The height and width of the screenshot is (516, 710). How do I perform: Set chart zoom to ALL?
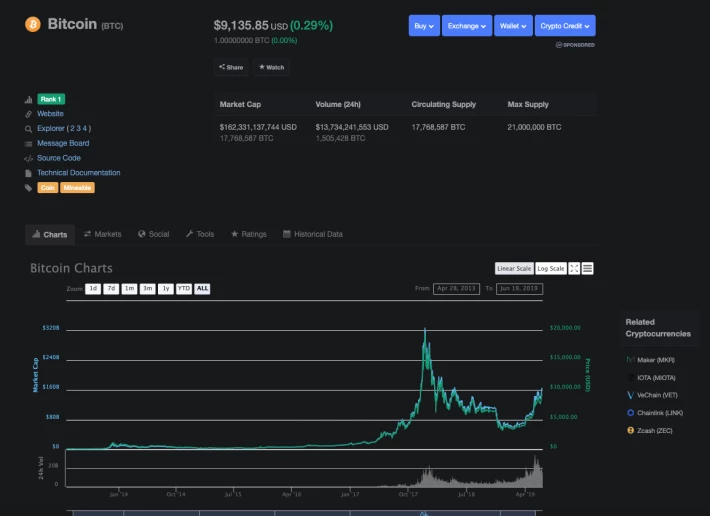(202, 289)
